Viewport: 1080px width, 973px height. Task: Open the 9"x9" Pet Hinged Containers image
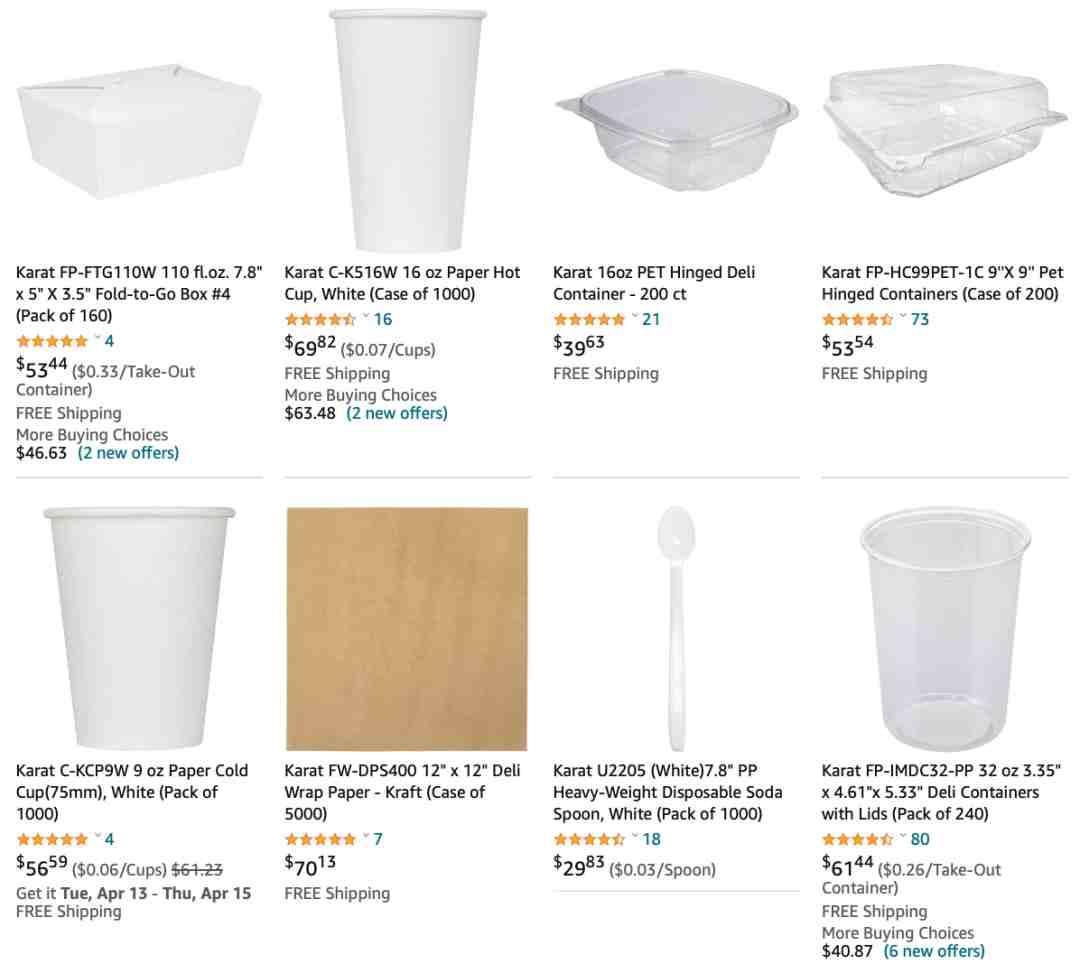pos(944,131)
